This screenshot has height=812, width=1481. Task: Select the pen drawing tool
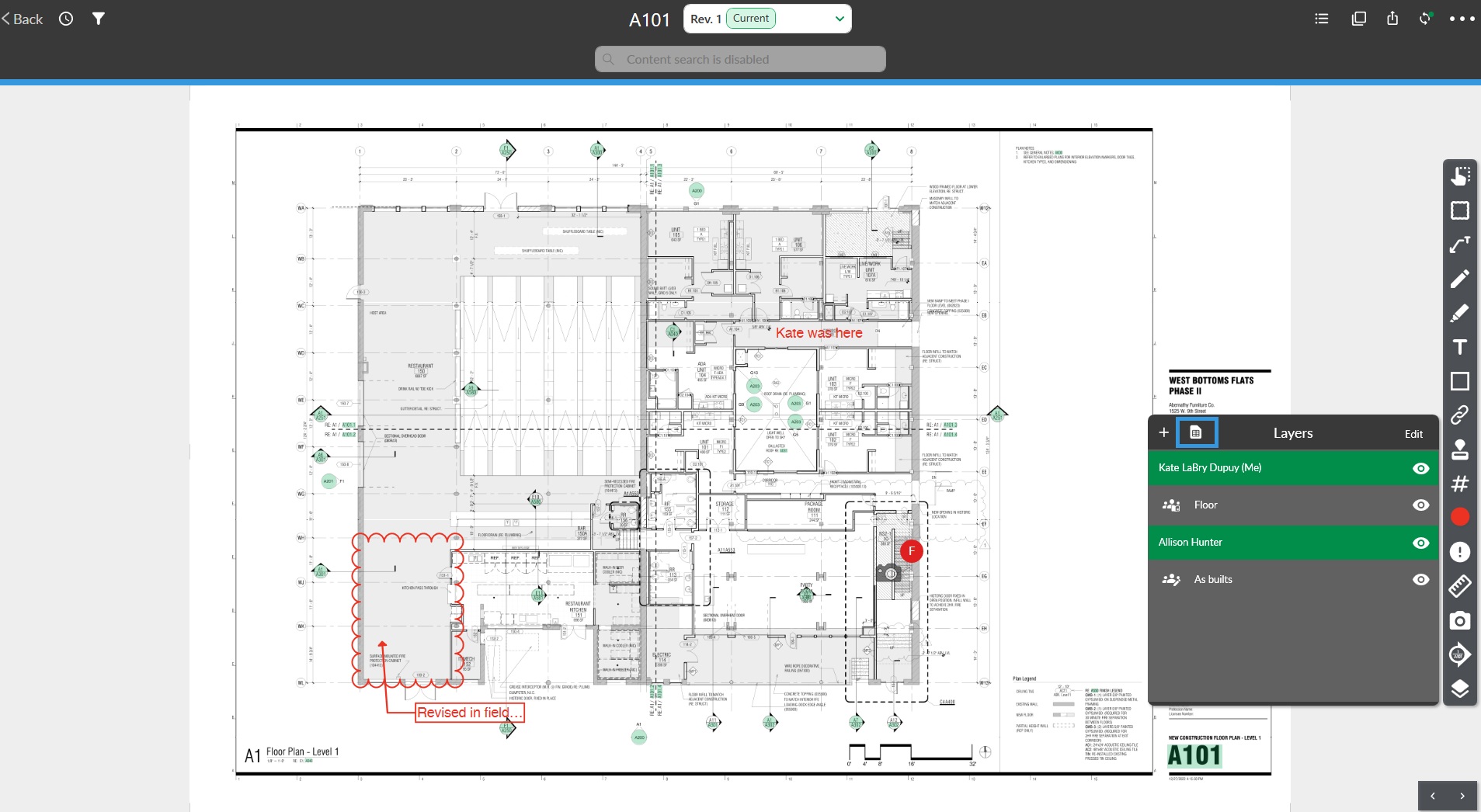(x=1459, y=279)
